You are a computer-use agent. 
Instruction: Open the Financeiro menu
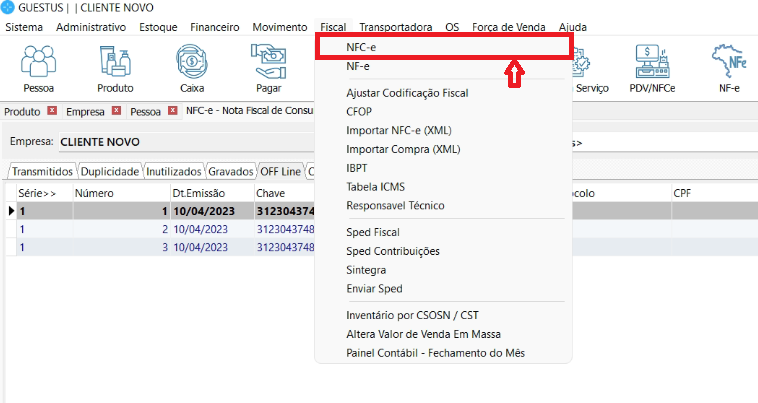click(x=215, y=27)
